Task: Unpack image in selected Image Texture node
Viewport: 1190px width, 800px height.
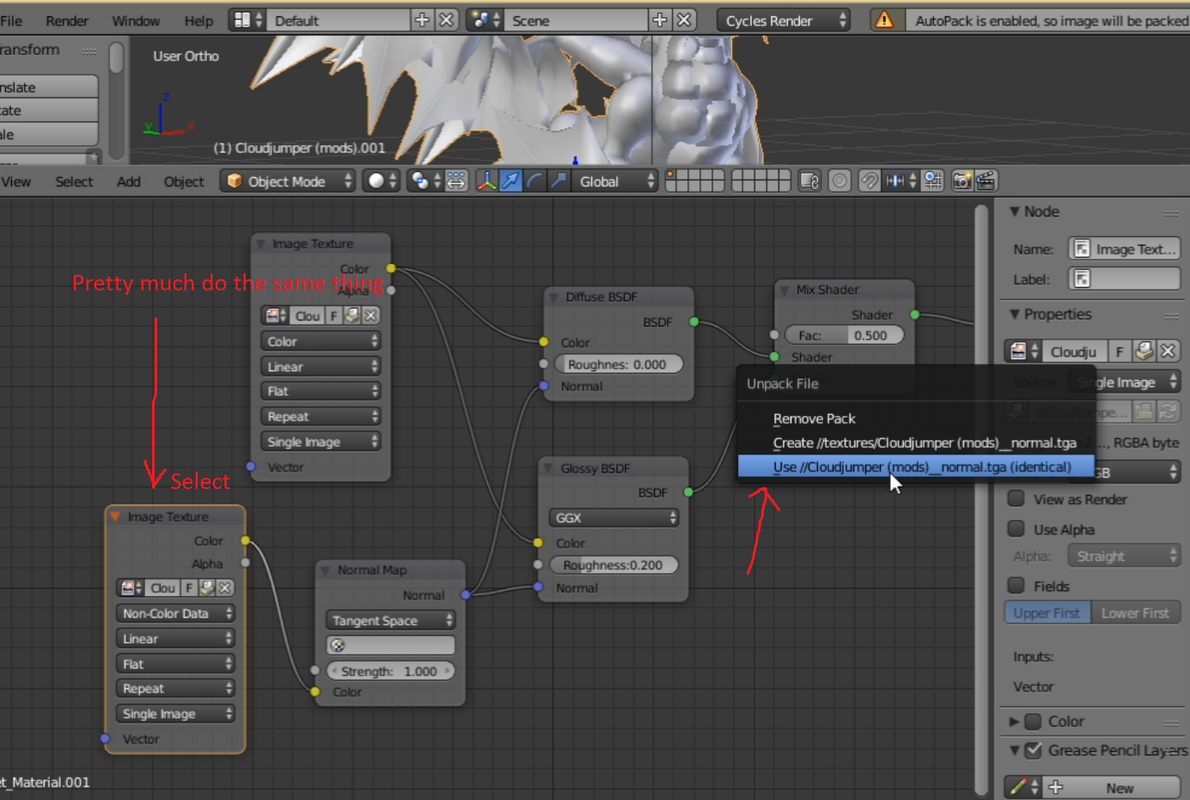Action: coord(206,587)
